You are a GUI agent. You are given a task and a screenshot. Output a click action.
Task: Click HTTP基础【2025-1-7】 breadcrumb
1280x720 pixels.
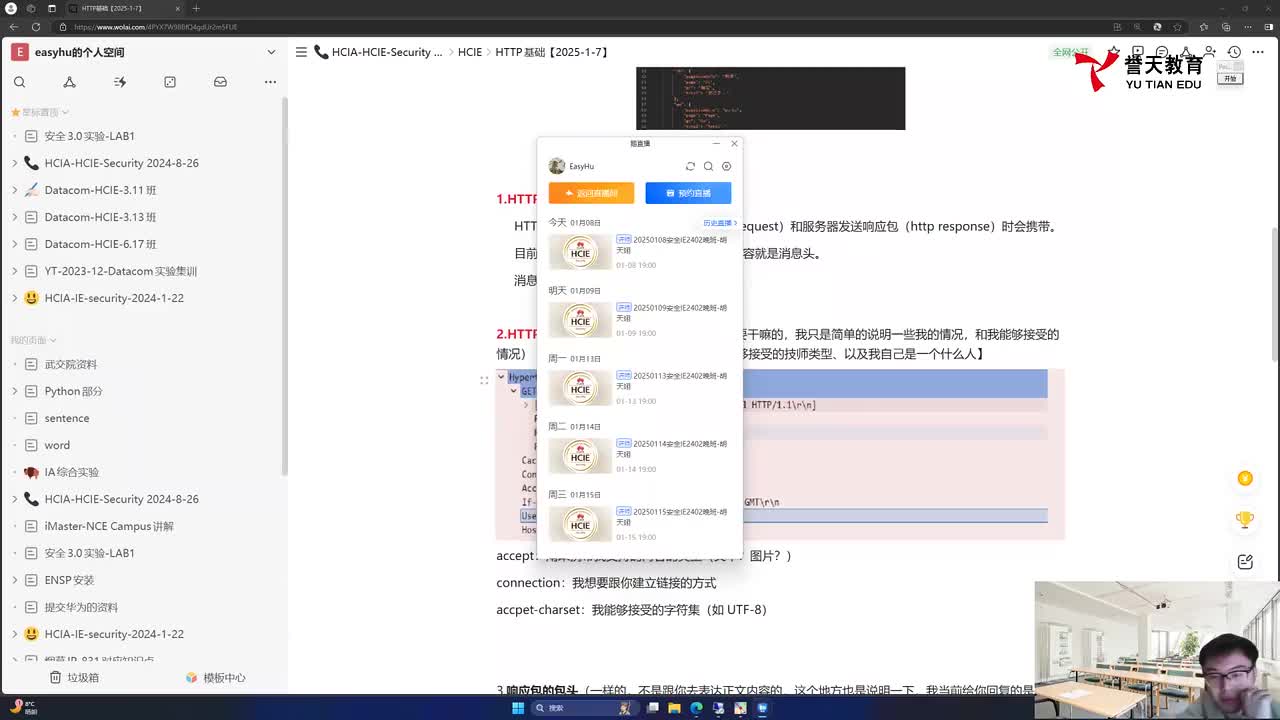pyautogui.click(x=552, y=52)
